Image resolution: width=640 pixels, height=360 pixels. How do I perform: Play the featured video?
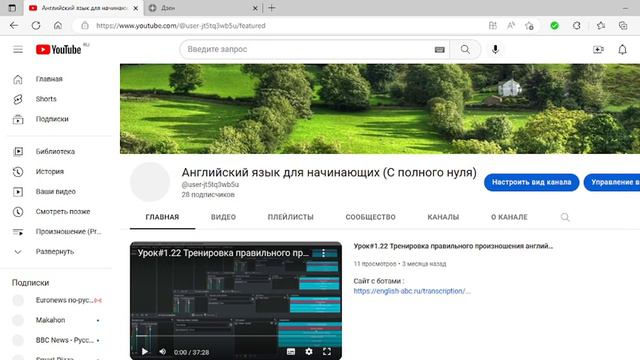point(144,351)
